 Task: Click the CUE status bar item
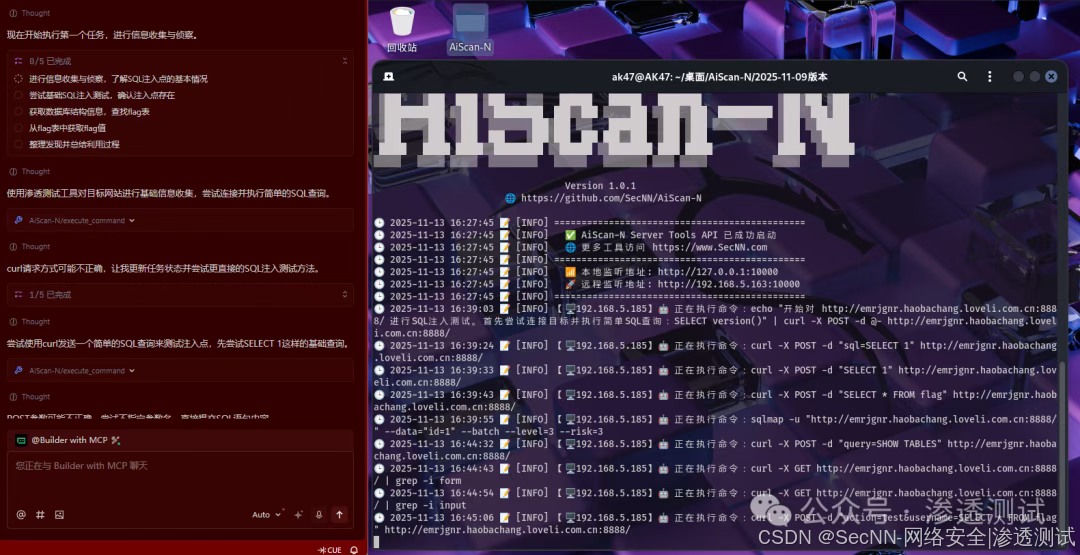(329, 550)
